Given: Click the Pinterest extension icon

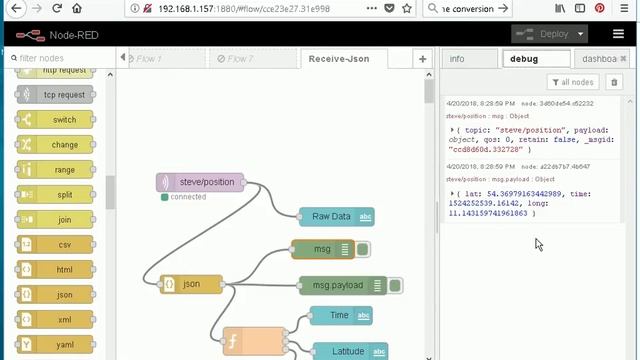Looking at the screenshot, I should tap(600, 9).
